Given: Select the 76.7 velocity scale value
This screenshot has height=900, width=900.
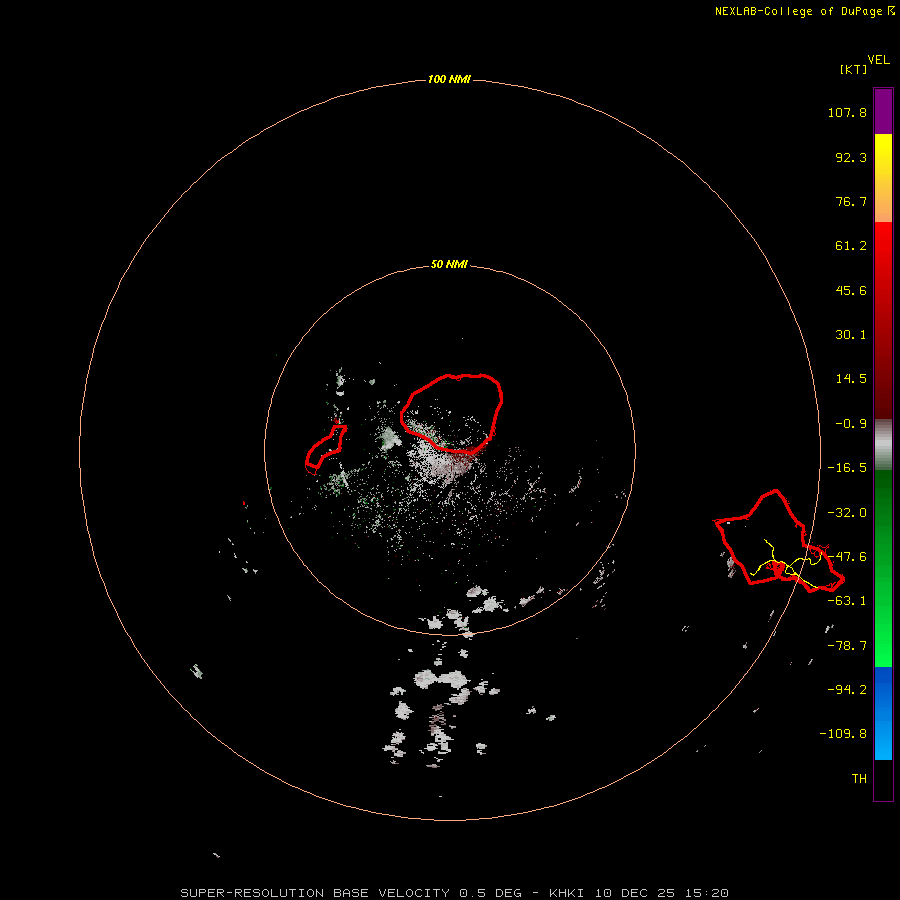Looking at the screenshot, I should [x=851, y=201].
